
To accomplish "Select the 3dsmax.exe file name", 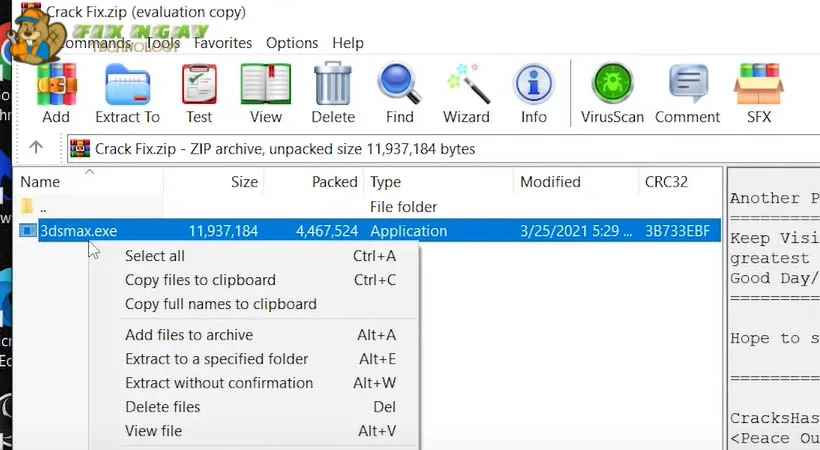I will click(x=79, y=231).
